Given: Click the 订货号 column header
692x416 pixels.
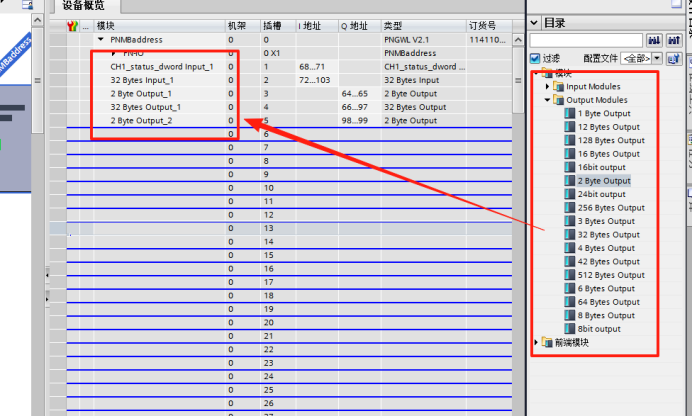Looking at the screenshot, I should click(x=489, y=26).
